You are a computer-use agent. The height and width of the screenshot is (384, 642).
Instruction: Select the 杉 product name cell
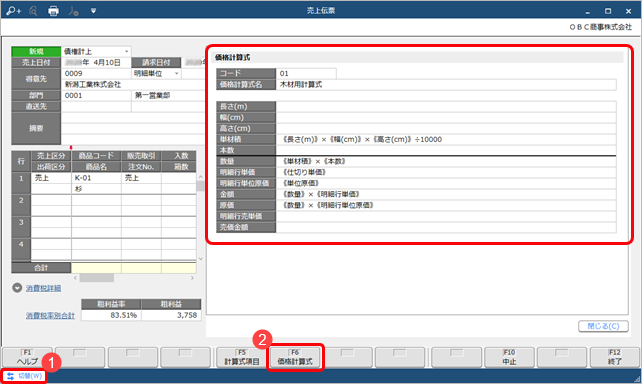[x=96, y=189]
